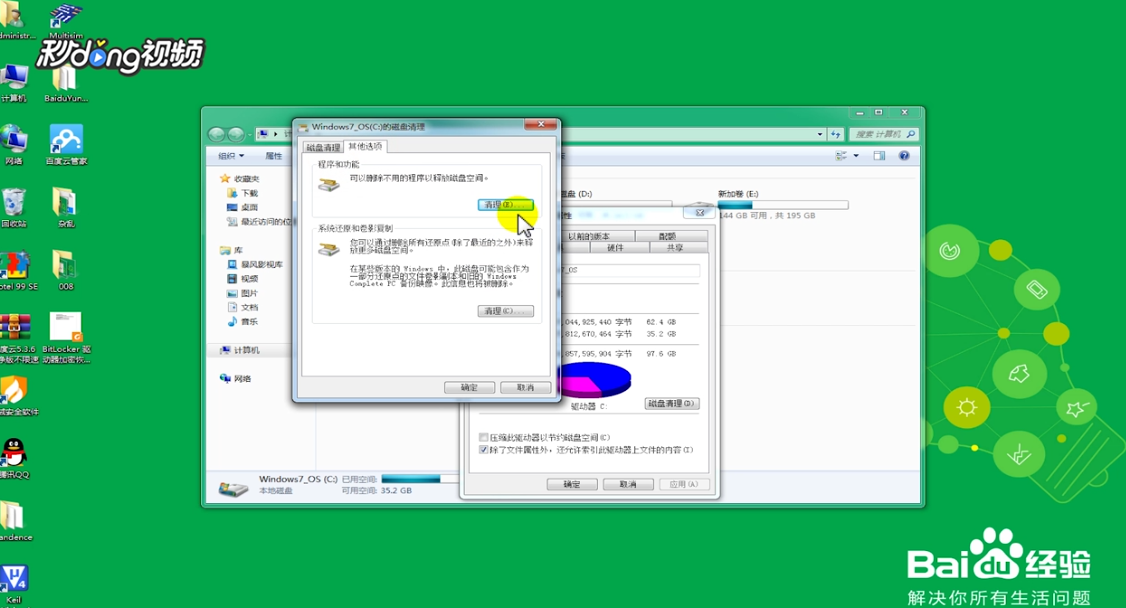Open the 共享 tab in properties
1126x608 pixels.
(675, 248)
